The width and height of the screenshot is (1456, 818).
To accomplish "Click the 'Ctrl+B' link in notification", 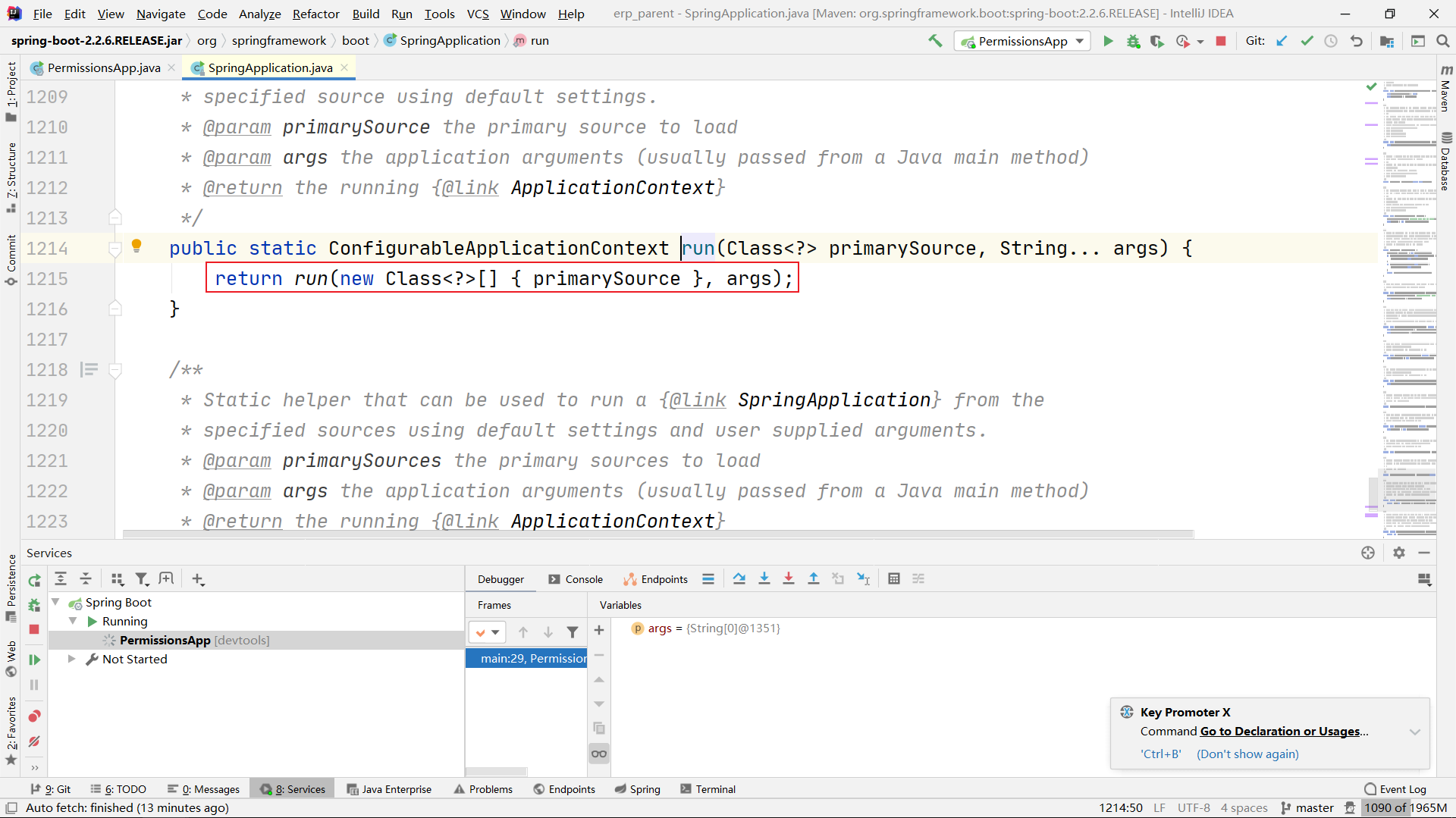I will point(1161,754).
